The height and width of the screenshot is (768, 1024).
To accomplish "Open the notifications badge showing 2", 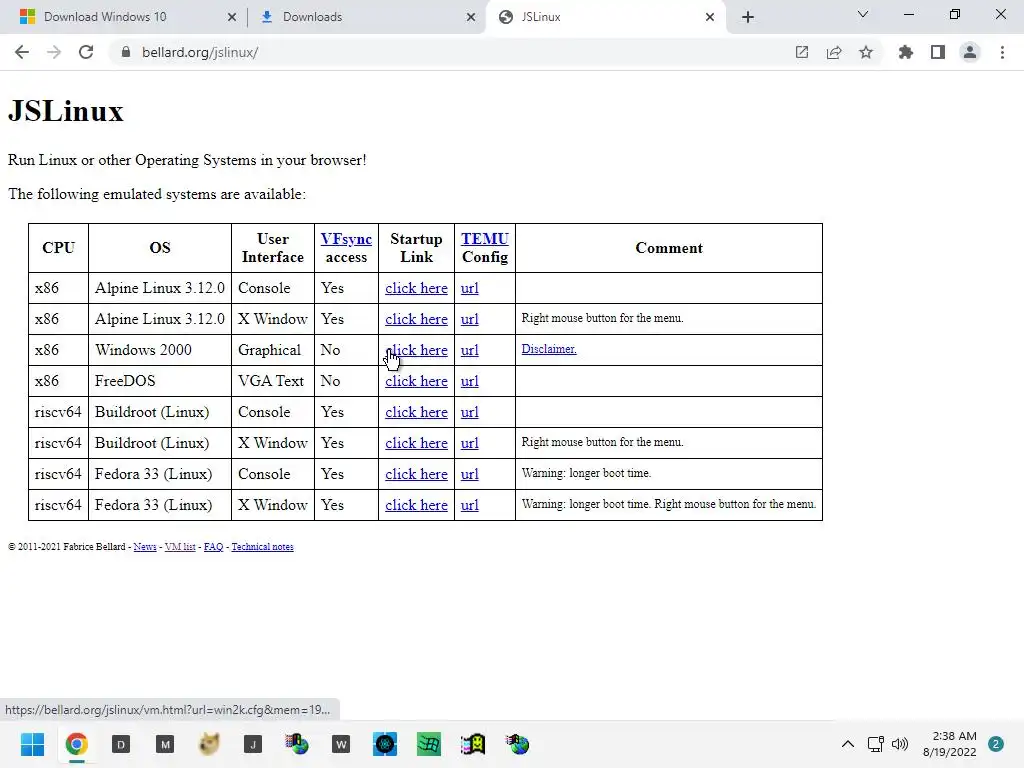I will pos(996,744).
